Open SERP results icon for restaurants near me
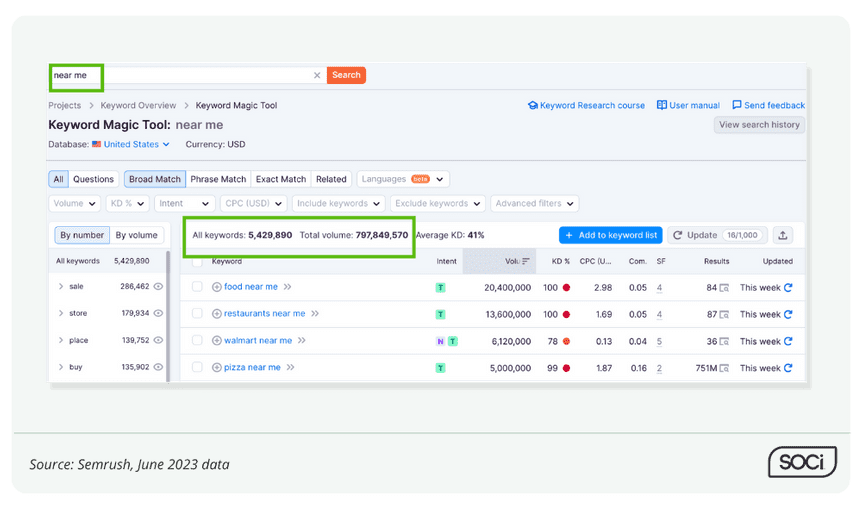The image size is (862, 517). tap(725, 315)
